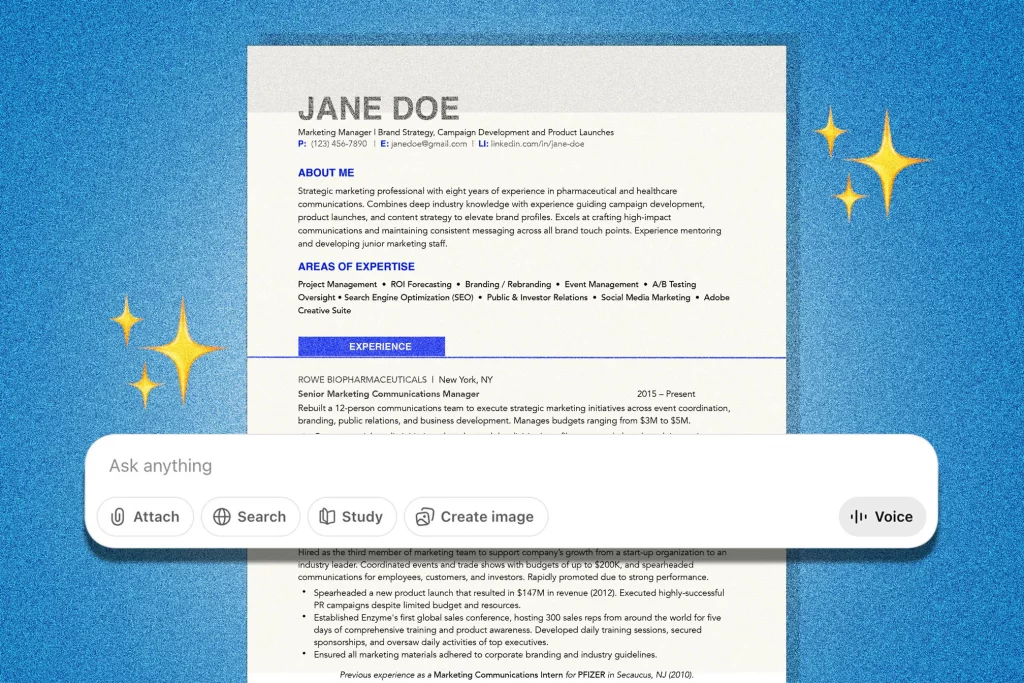This screenshot has width=1024, height=683.
Task: Click the open book icon beside Study
Action: click(x=329, y=516)
